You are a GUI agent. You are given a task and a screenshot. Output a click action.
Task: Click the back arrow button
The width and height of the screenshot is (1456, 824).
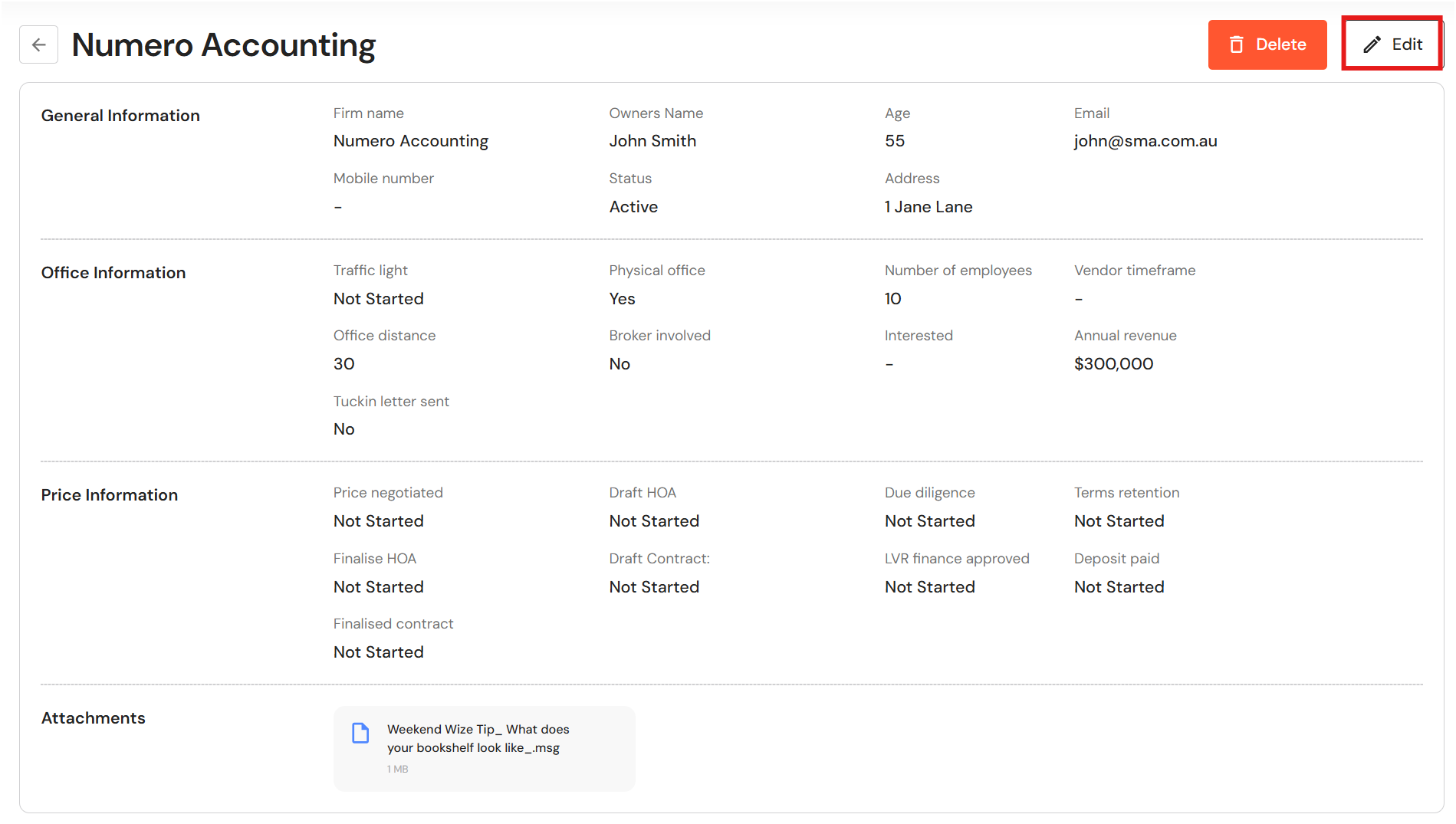(x=38, y=44)
